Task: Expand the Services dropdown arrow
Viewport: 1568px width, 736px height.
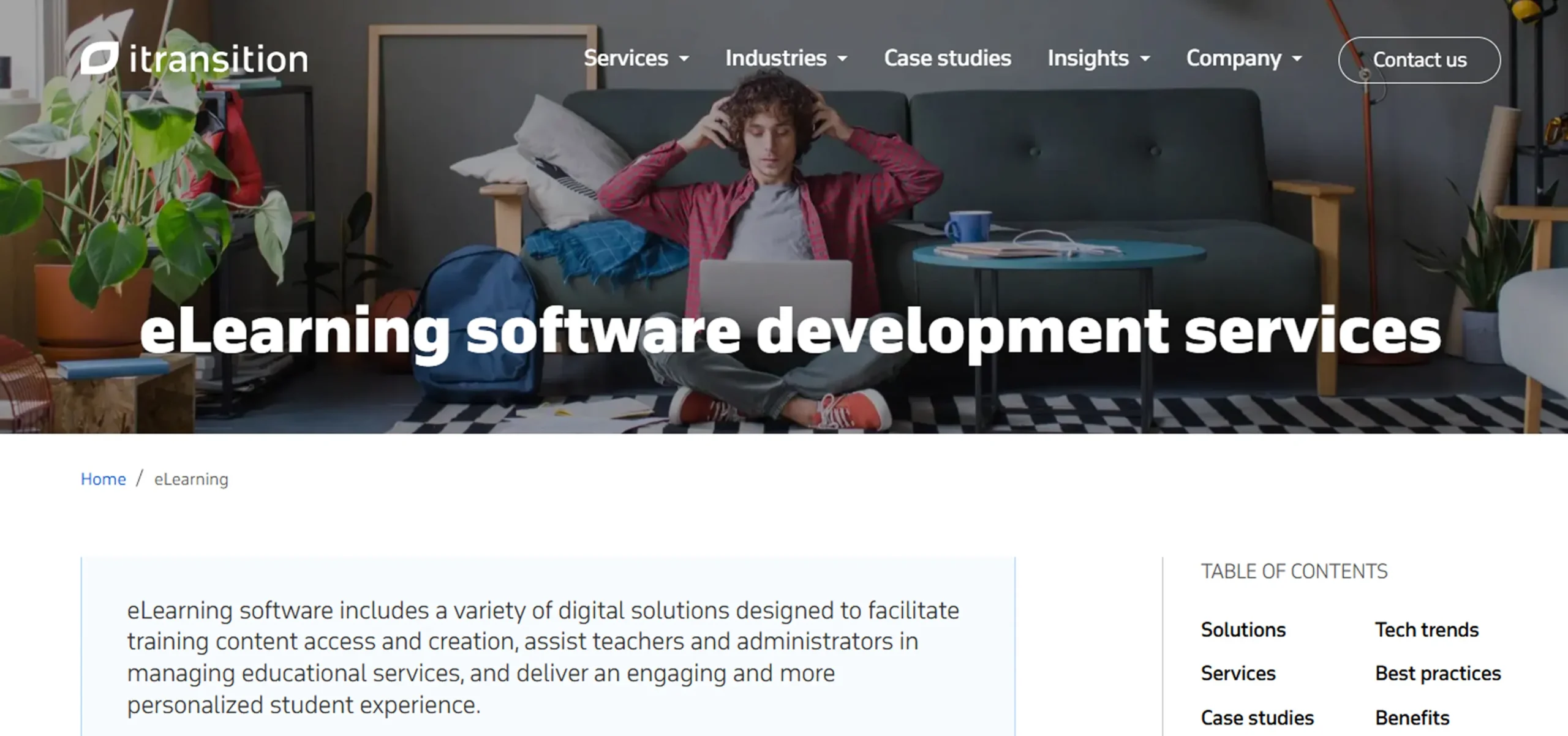Action: tap(684, 59)
